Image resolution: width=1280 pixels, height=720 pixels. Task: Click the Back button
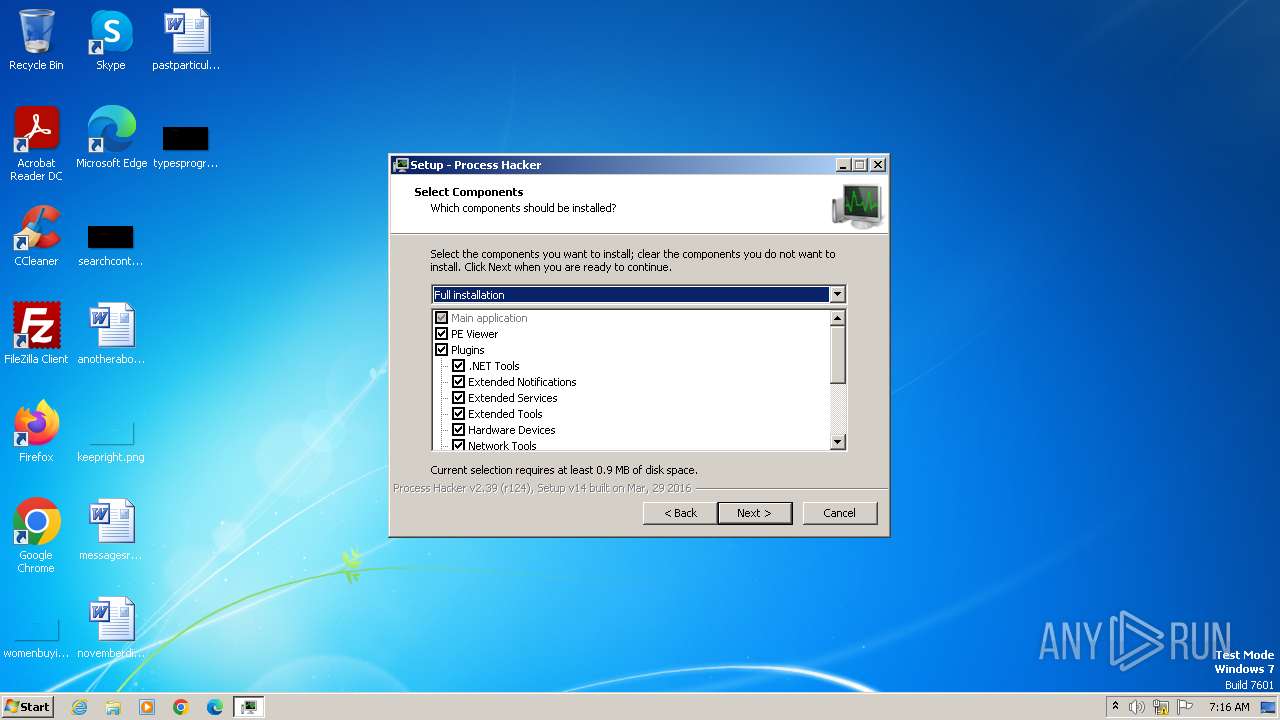pos(680,513)
